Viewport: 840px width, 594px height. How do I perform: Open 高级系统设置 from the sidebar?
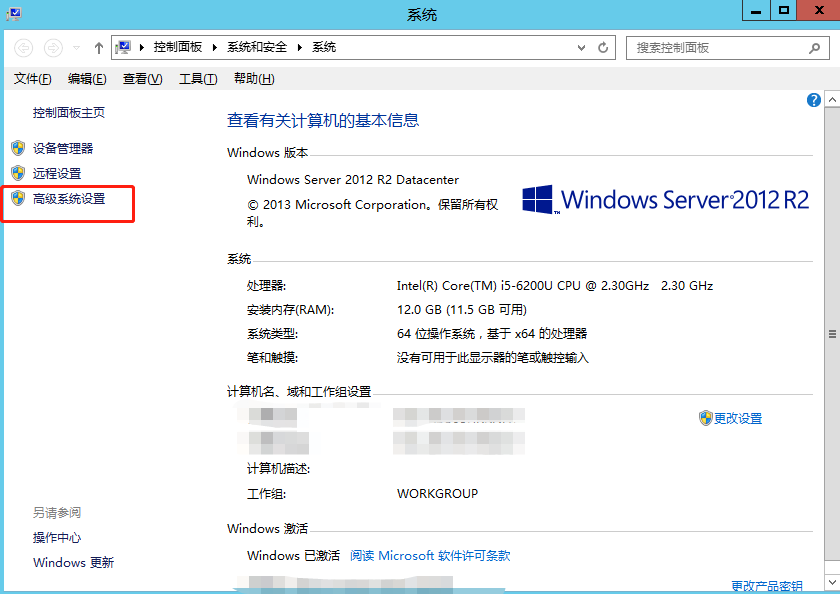click(x=69, y=199)
